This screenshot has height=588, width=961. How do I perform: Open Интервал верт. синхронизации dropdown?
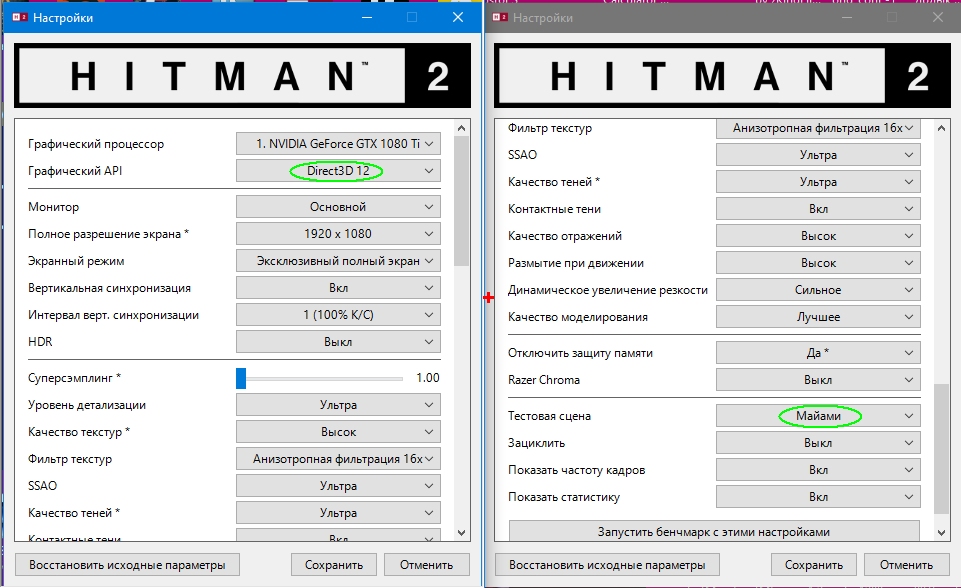click(338, 315)
